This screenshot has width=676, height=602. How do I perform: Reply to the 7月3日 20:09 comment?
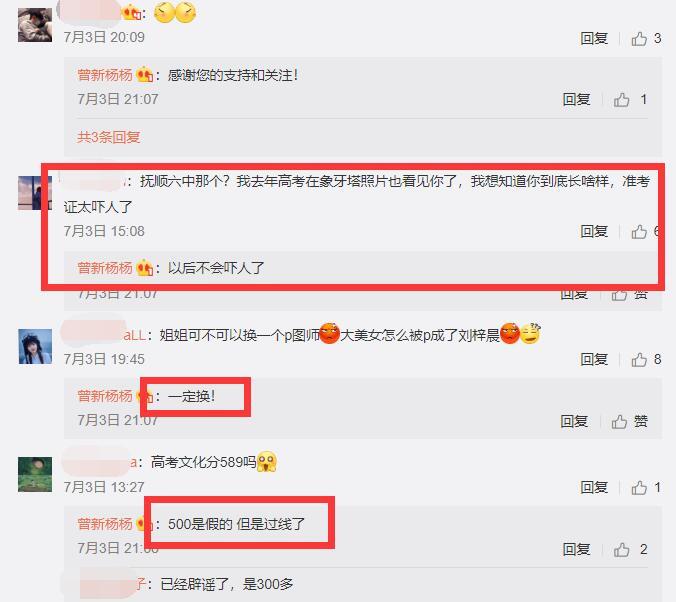[x=594, y=39]
